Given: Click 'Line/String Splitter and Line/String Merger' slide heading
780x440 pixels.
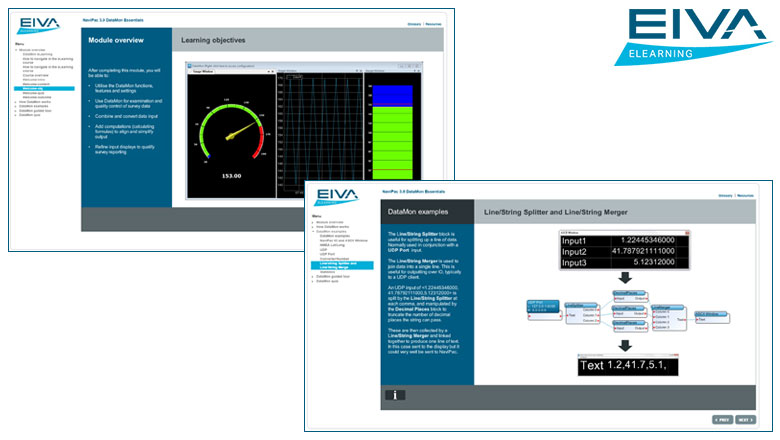Looking at the screenshot, I should [x=555, y=212].
